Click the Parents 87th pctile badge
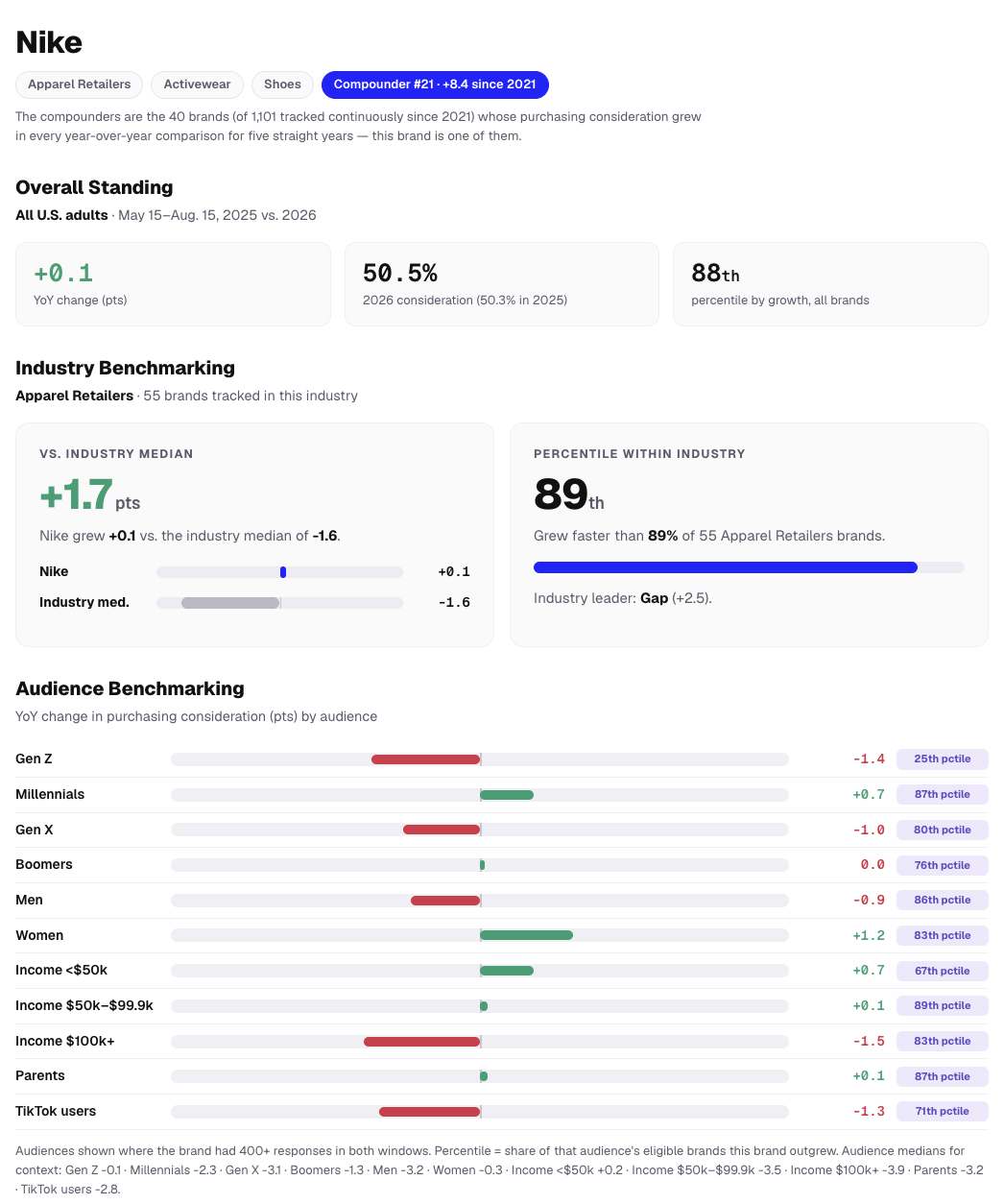The image size is (1004, 1204). pyautogui.click(x=943, y=1076)
